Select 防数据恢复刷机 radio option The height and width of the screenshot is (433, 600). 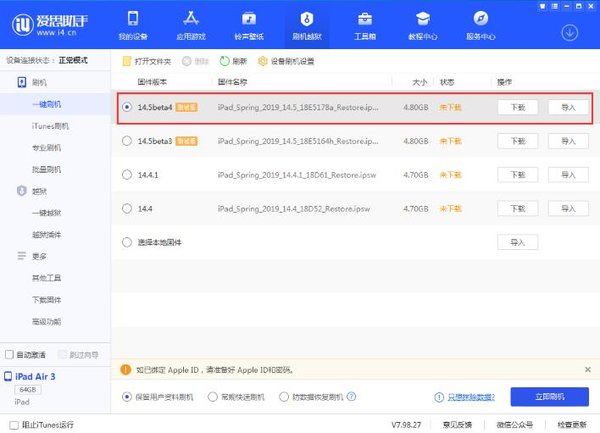coord(284,397)
